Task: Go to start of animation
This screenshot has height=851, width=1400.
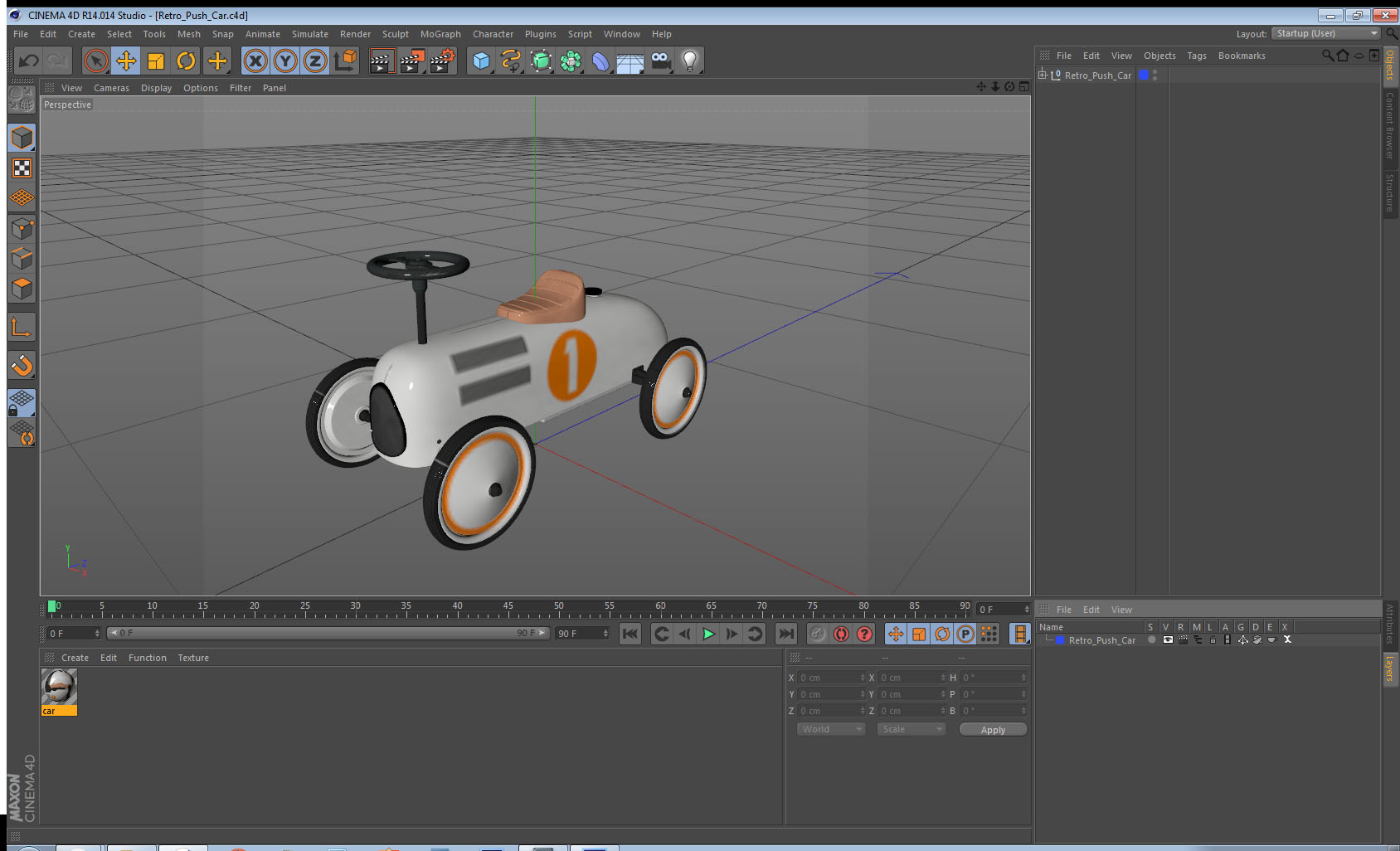Action: pyautogui.click(x=630, y=634)
